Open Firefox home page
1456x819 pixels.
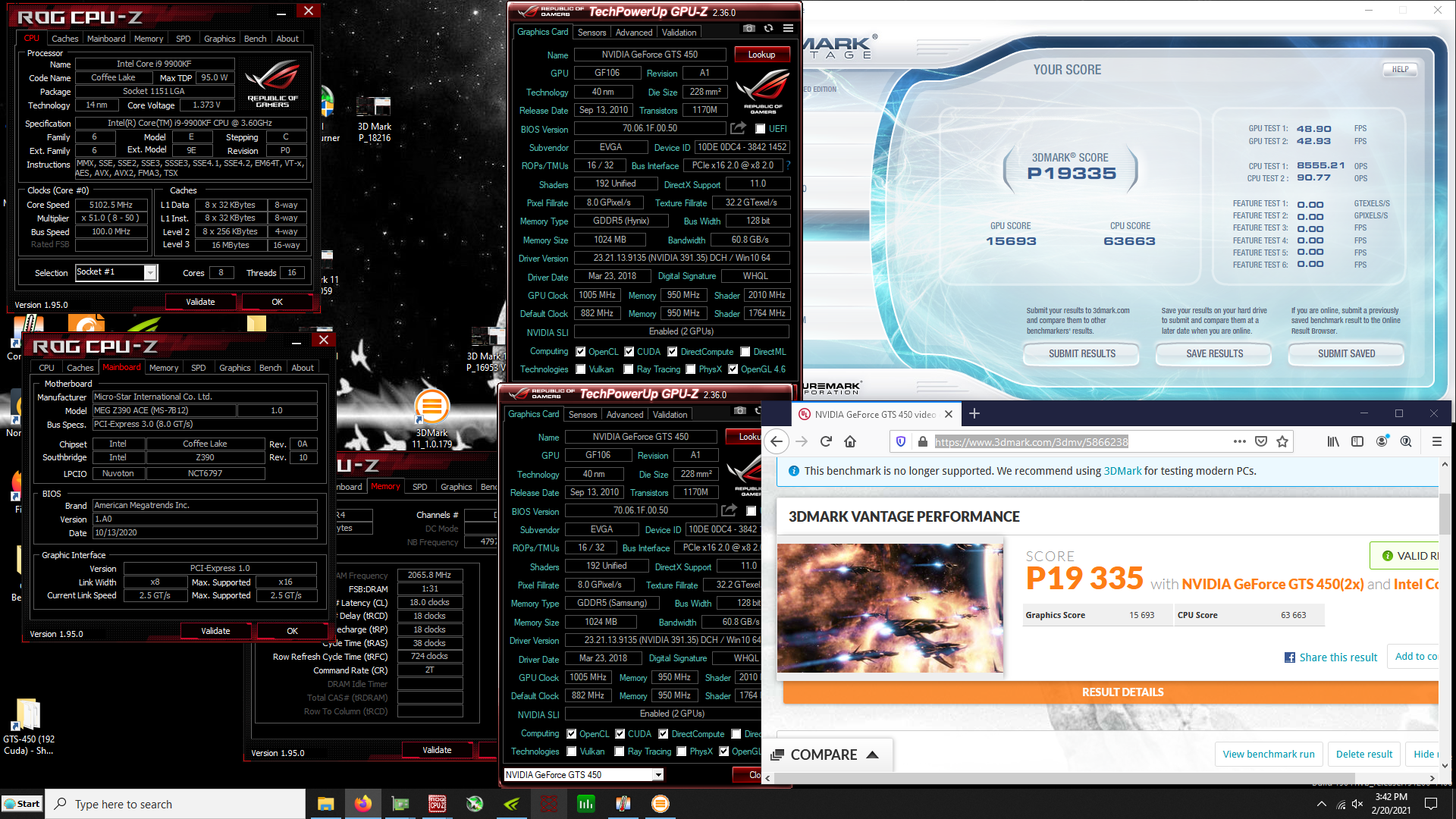[850, 441]
